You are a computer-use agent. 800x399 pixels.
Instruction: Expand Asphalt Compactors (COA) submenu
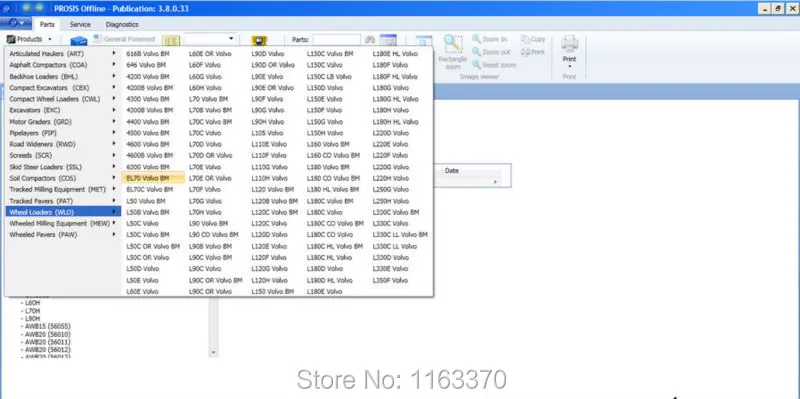click(62, 65)
